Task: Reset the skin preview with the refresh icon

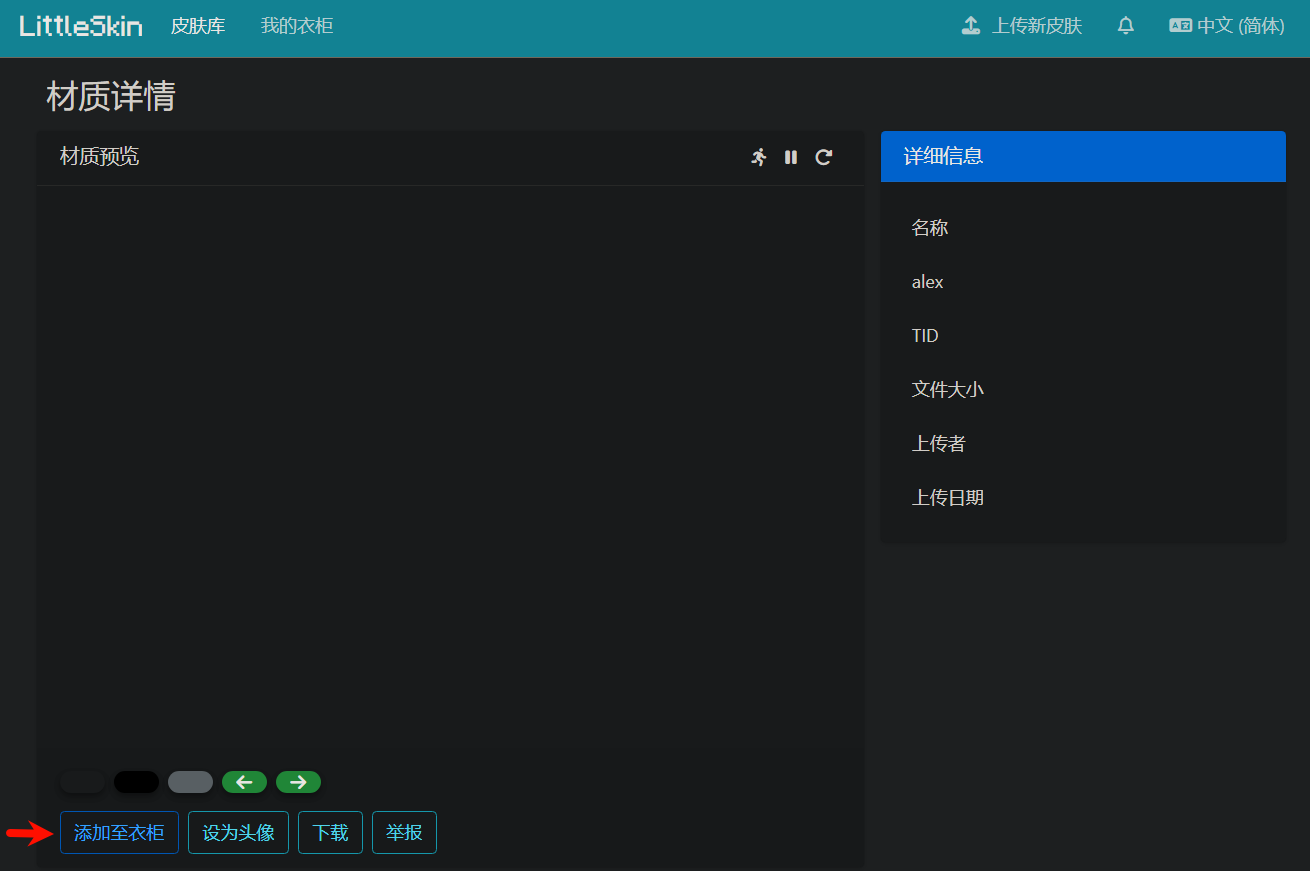Action: tap(823, 157)
